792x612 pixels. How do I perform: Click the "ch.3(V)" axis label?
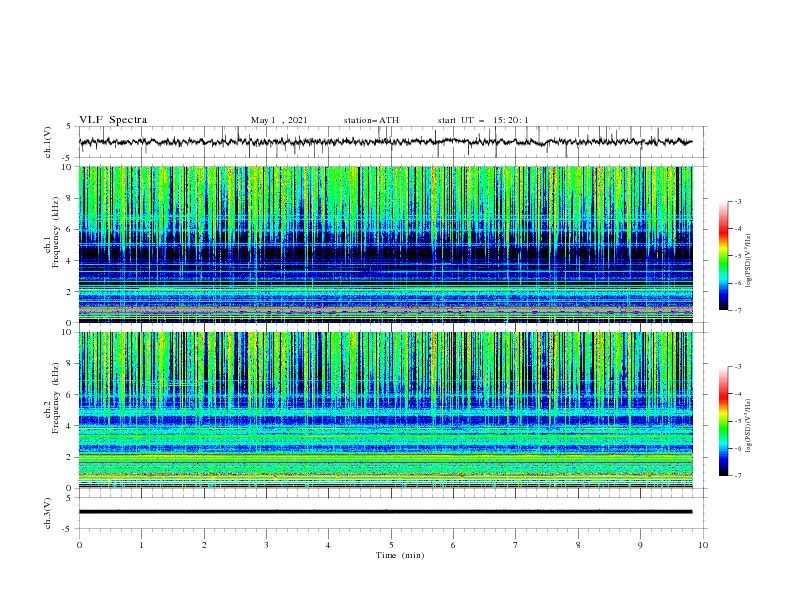point(48,513)
